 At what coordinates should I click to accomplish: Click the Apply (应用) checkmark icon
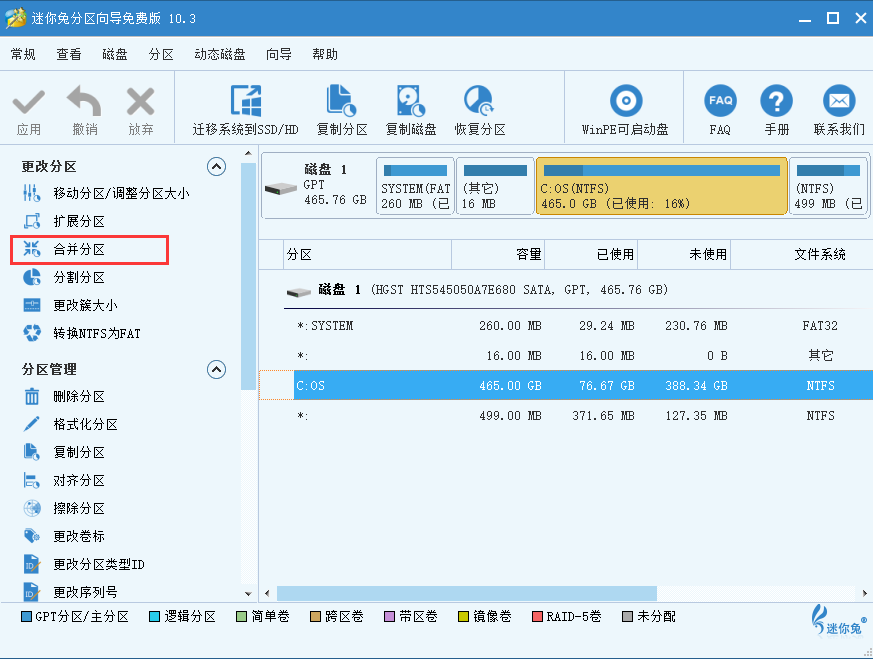[28, 102]
